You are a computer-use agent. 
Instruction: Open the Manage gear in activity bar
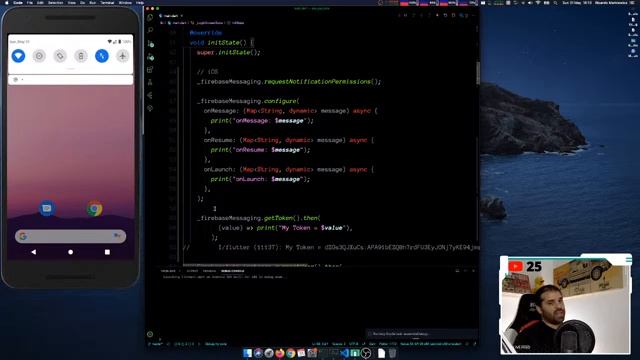(x=150, y=334)
